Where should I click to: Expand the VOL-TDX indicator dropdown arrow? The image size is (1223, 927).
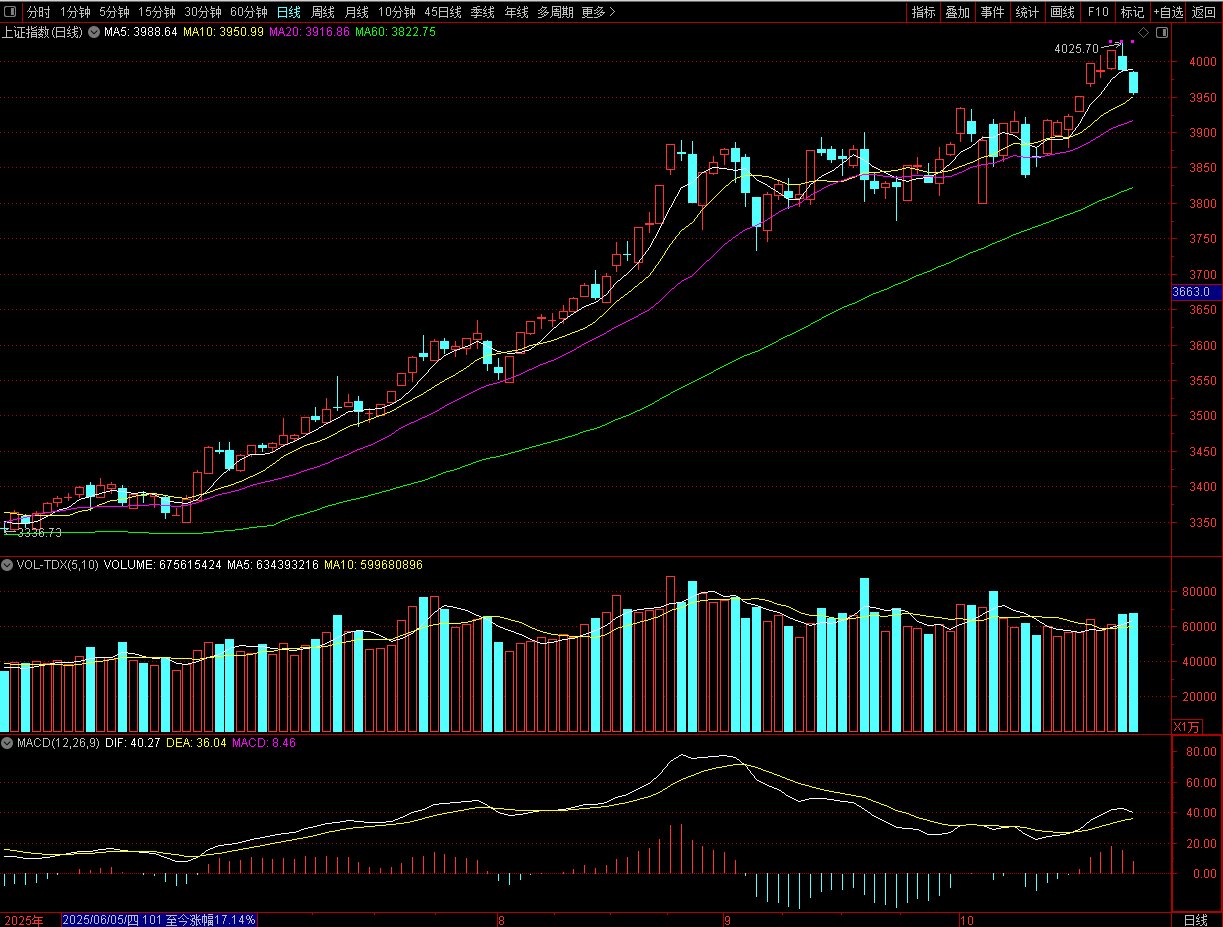coord(8,565)
